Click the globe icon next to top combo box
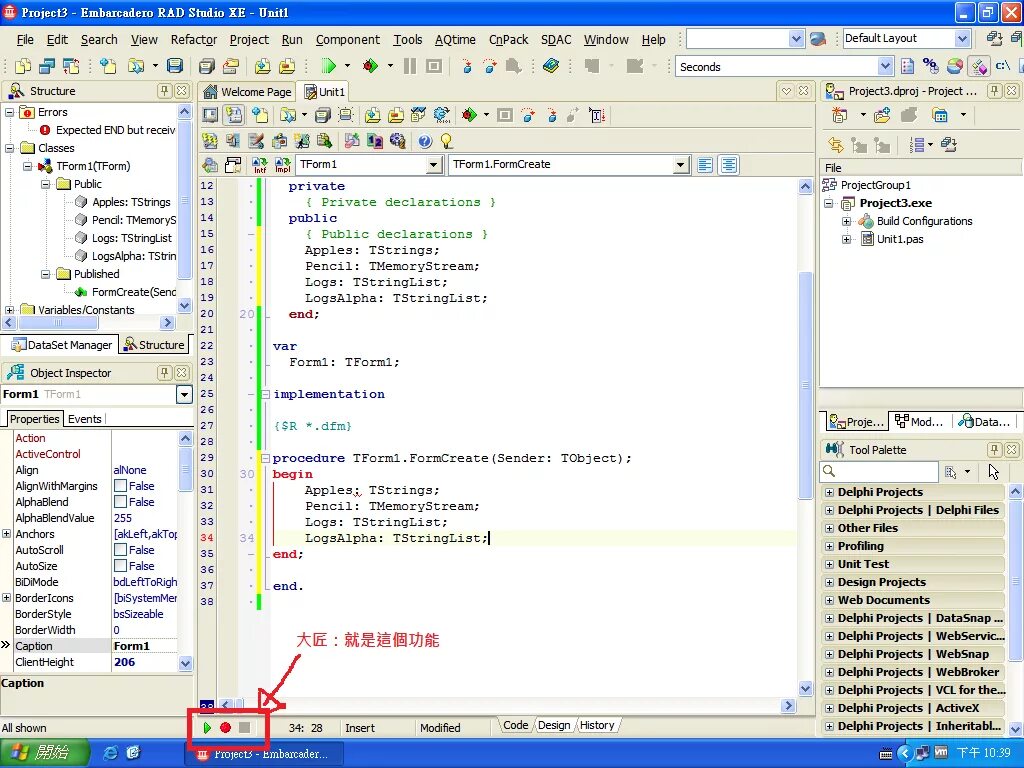The image size is (1024, 768). coord(818,39)
